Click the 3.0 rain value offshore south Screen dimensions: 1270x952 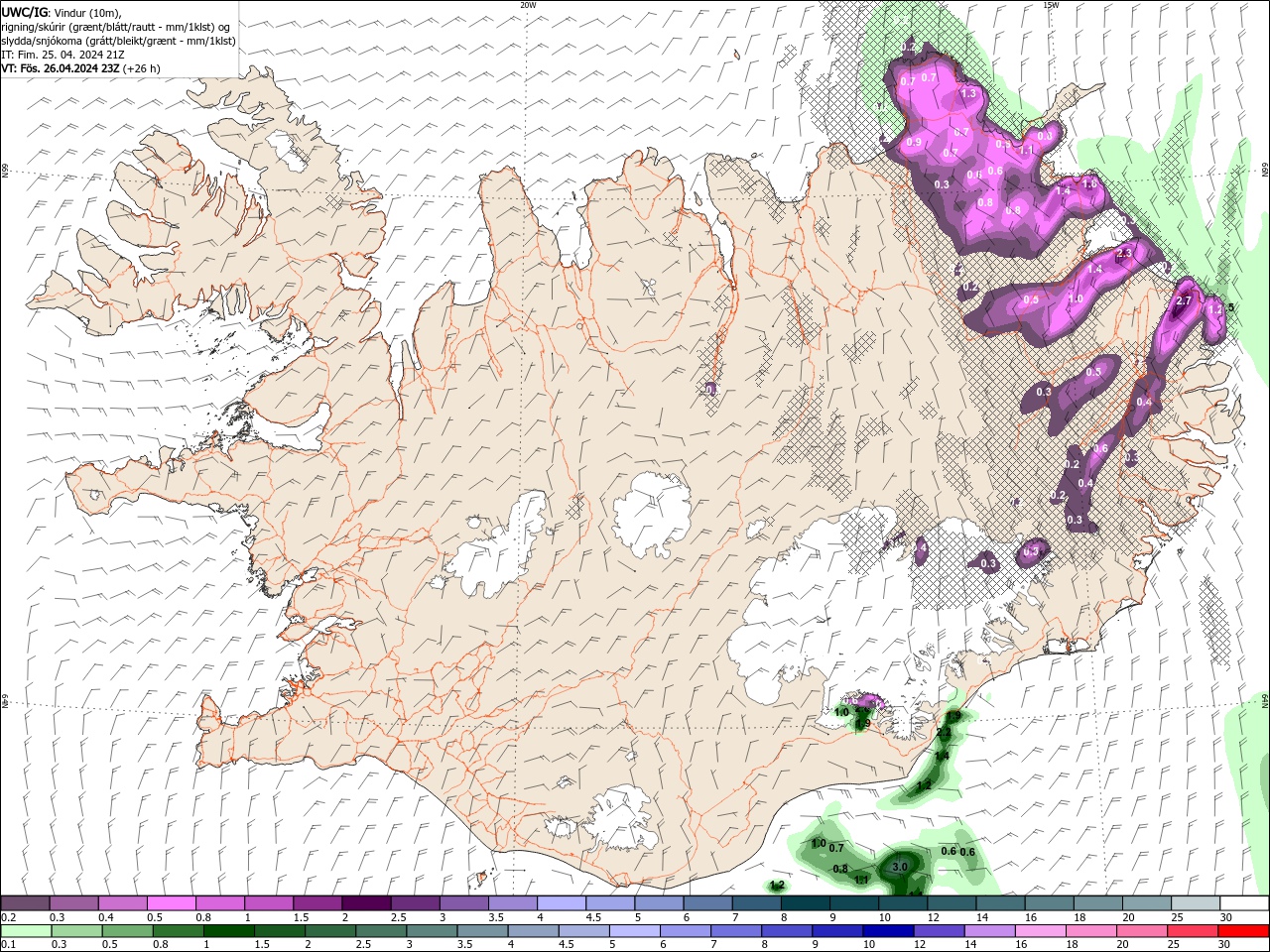pyautogui.click(x=900, y=866)
